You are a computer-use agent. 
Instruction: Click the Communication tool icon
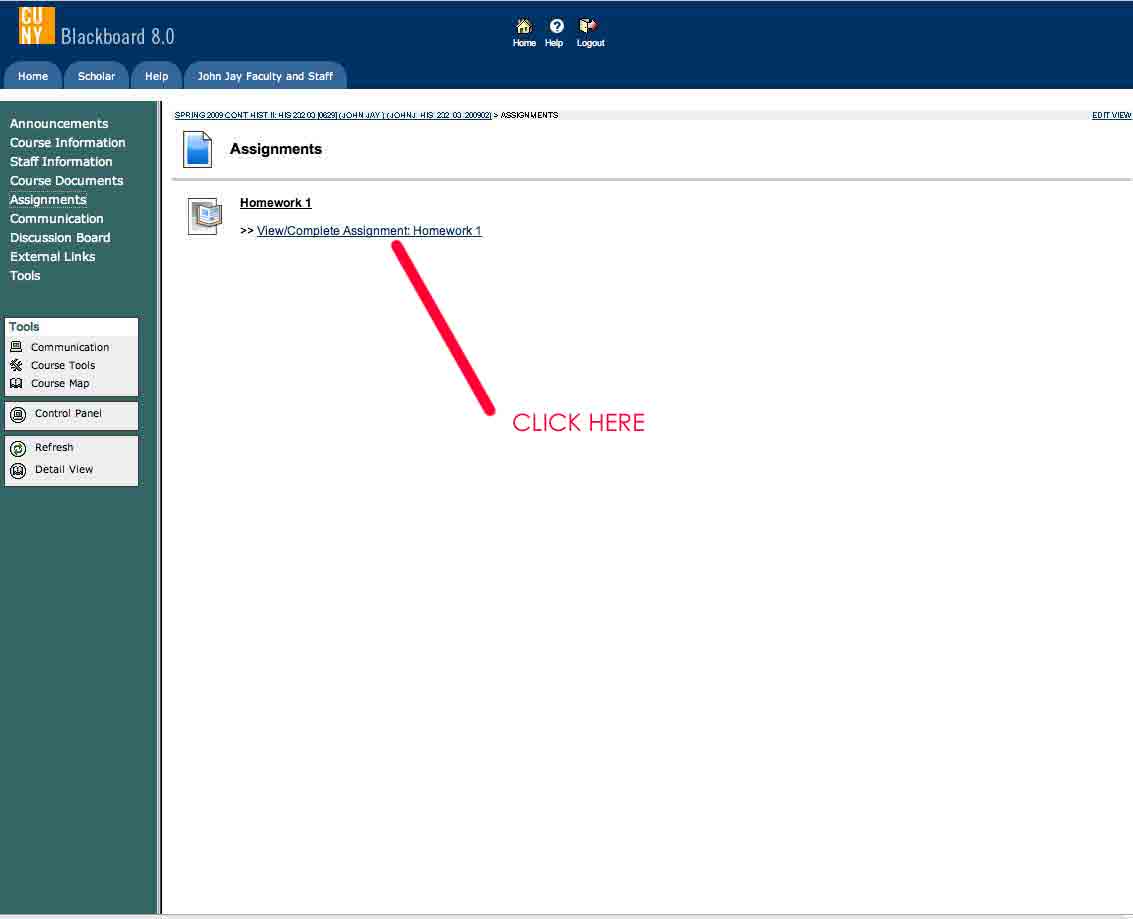click(x=16, y=347)
